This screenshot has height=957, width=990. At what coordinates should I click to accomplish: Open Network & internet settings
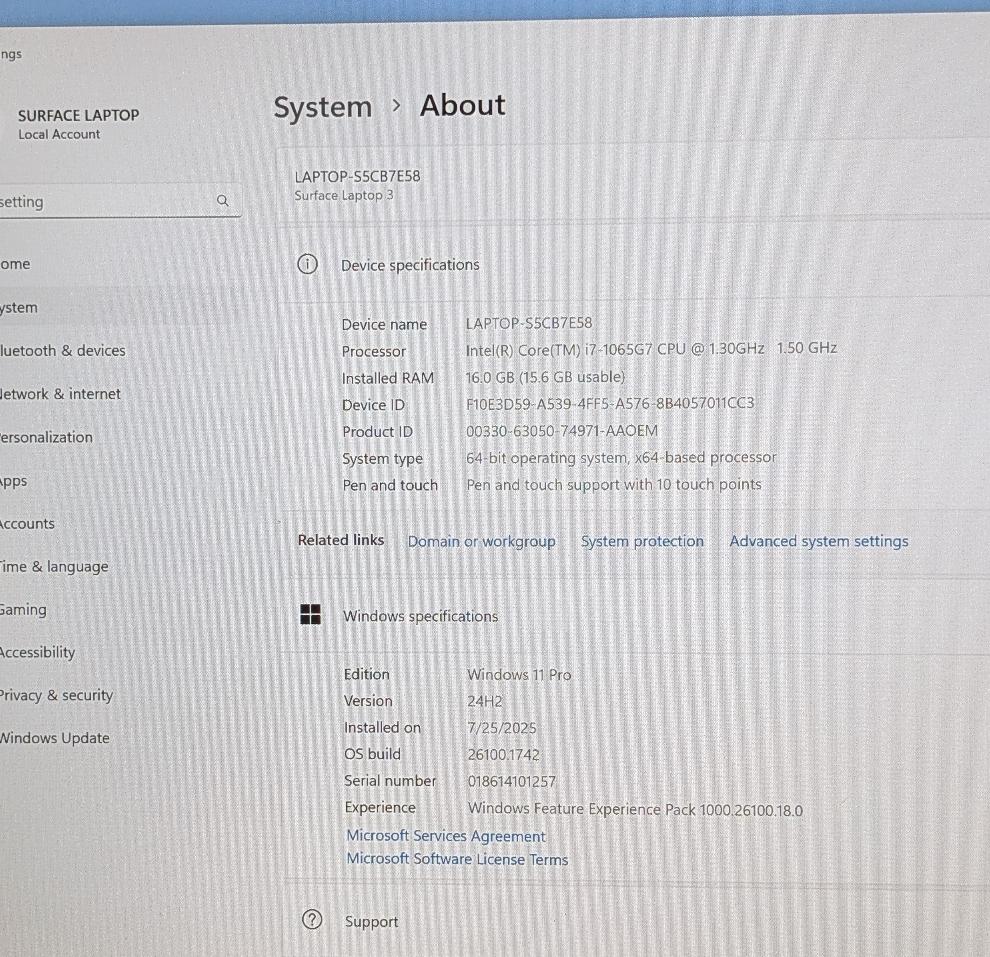tap(60, 394)
